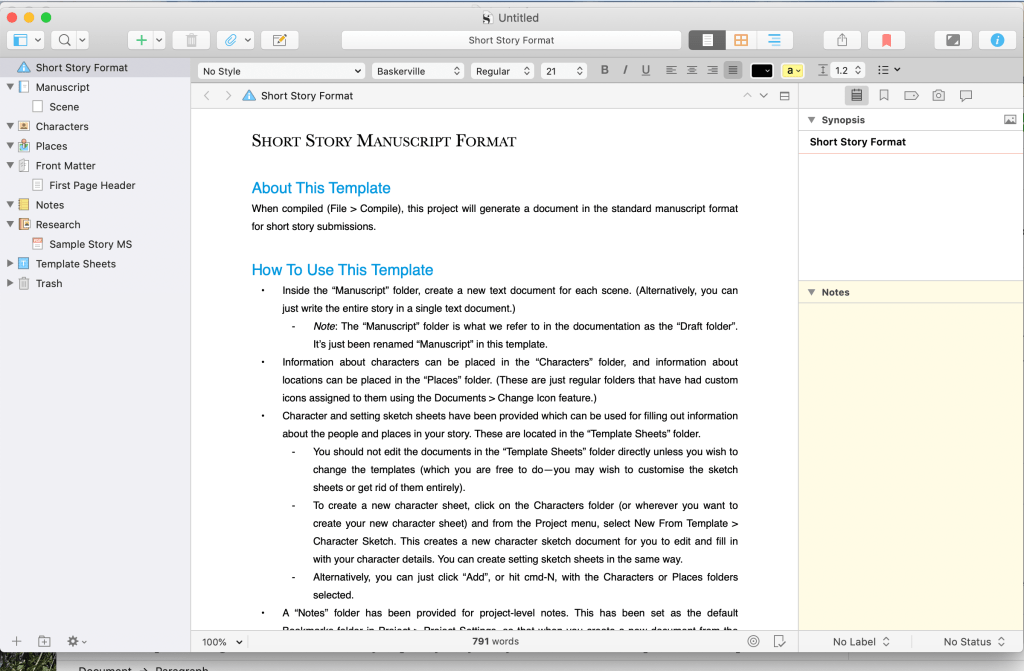Collapse the Manuscript folder
This screenshot has height=671, width=1024.
(x=10, y=86)
